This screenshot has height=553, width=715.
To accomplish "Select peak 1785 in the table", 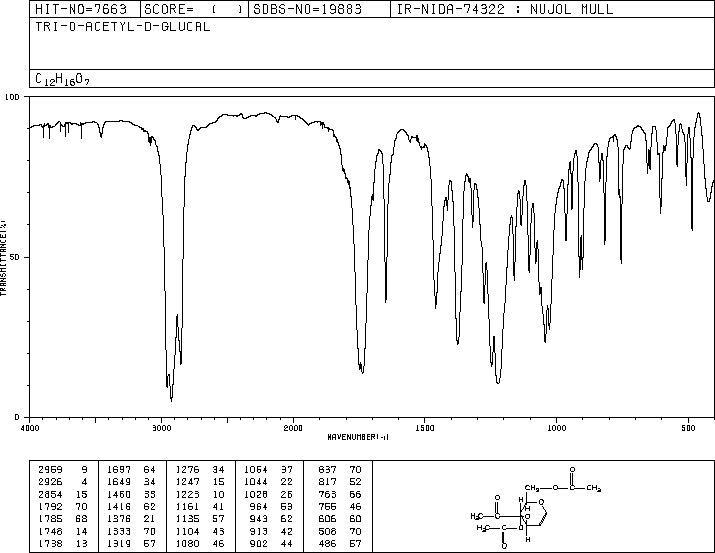I will [x=50, y=519].
